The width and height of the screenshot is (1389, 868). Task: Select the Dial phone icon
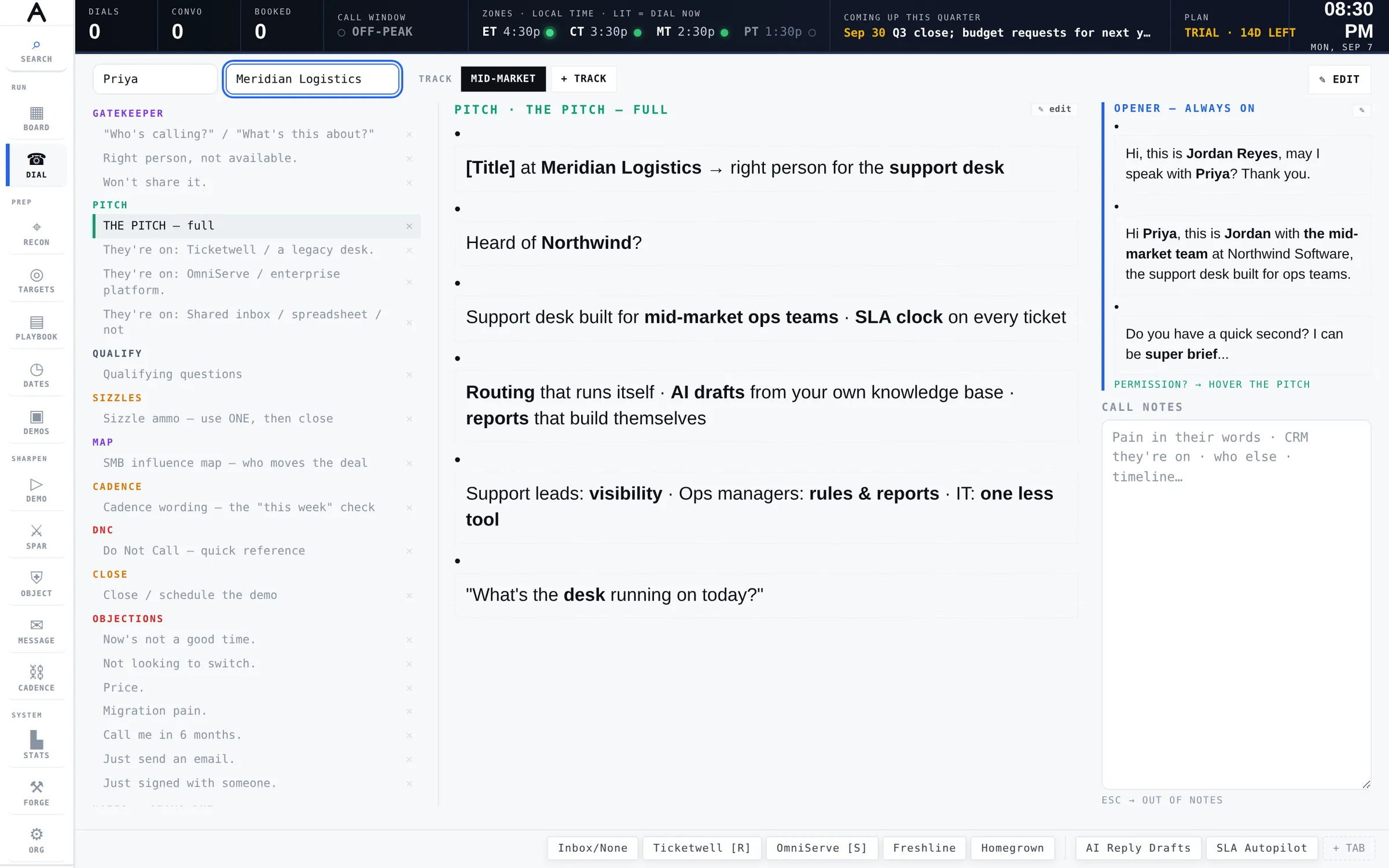pos(36,165)
